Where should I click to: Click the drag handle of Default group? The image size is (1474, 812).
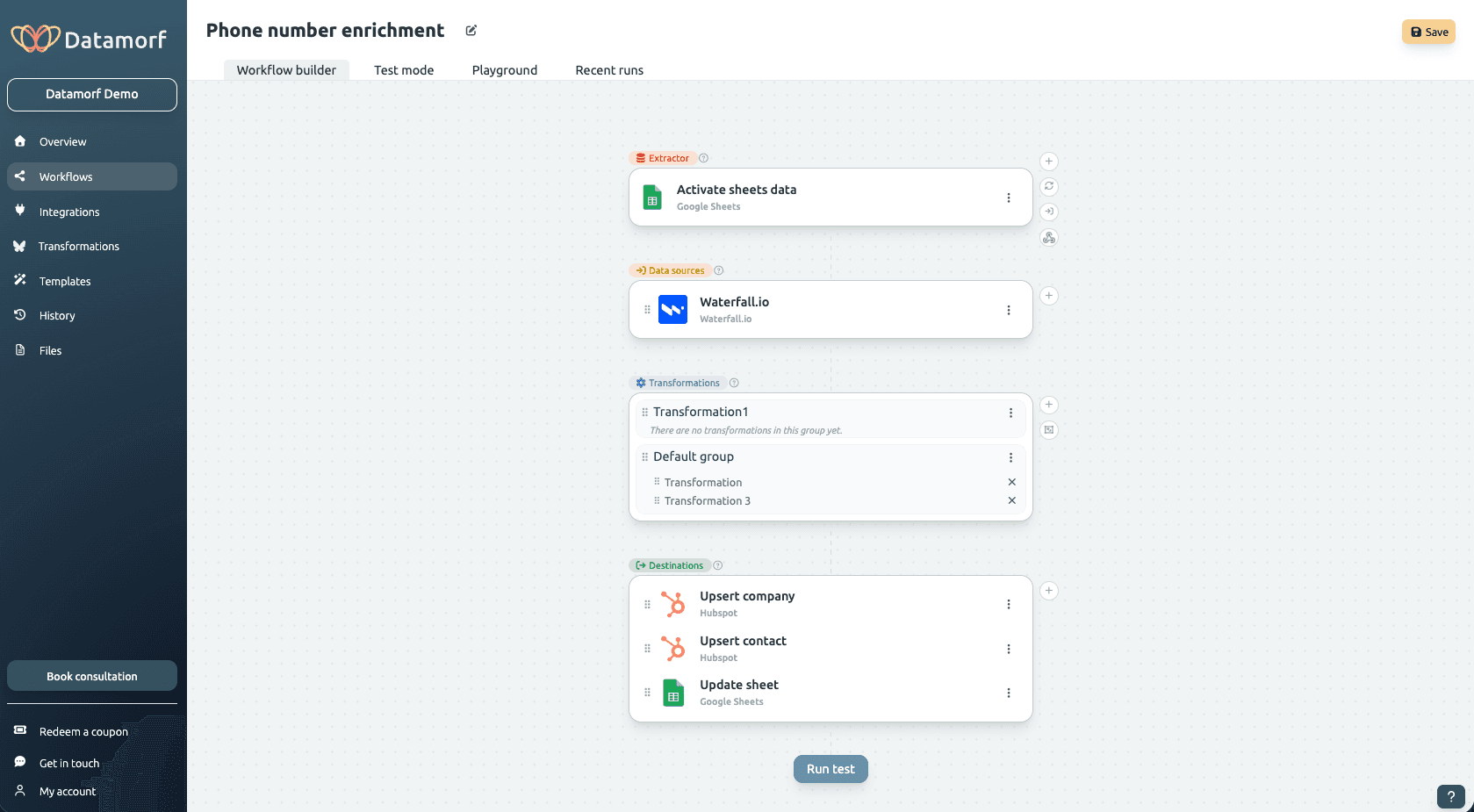click(644, 457)
